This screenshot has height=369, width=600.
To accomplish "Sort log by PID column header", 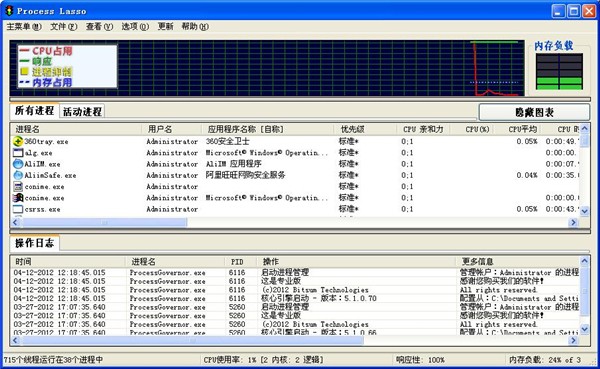I will click(x=241, y=261).
